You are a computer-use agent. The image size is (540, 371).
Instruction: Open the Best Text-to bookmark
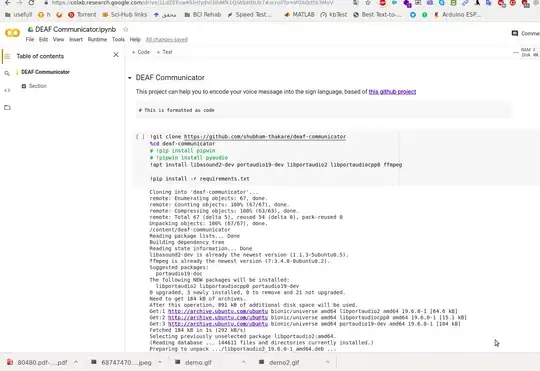[377, 15]
